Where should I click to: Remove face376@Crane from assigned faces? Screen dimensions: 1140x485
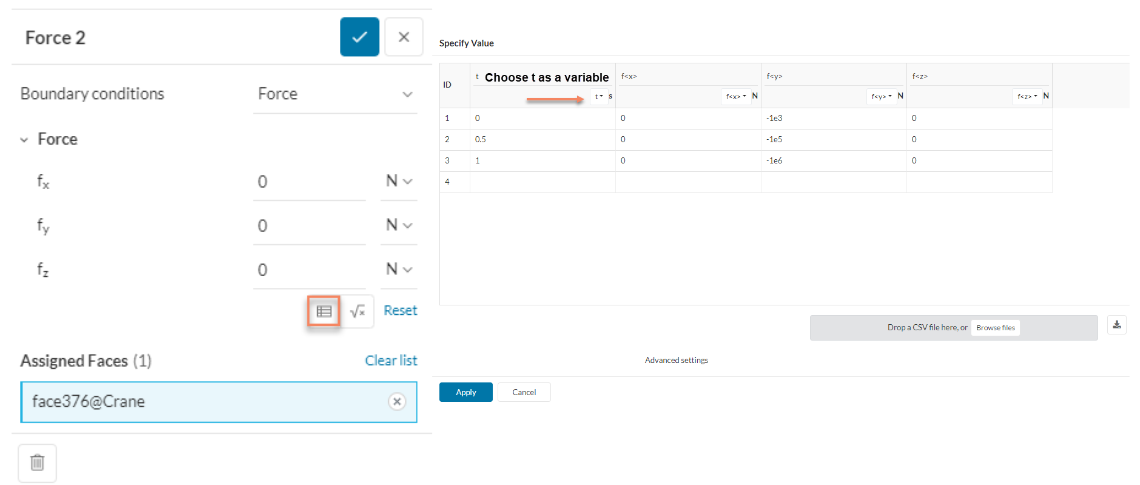[397, 401]
